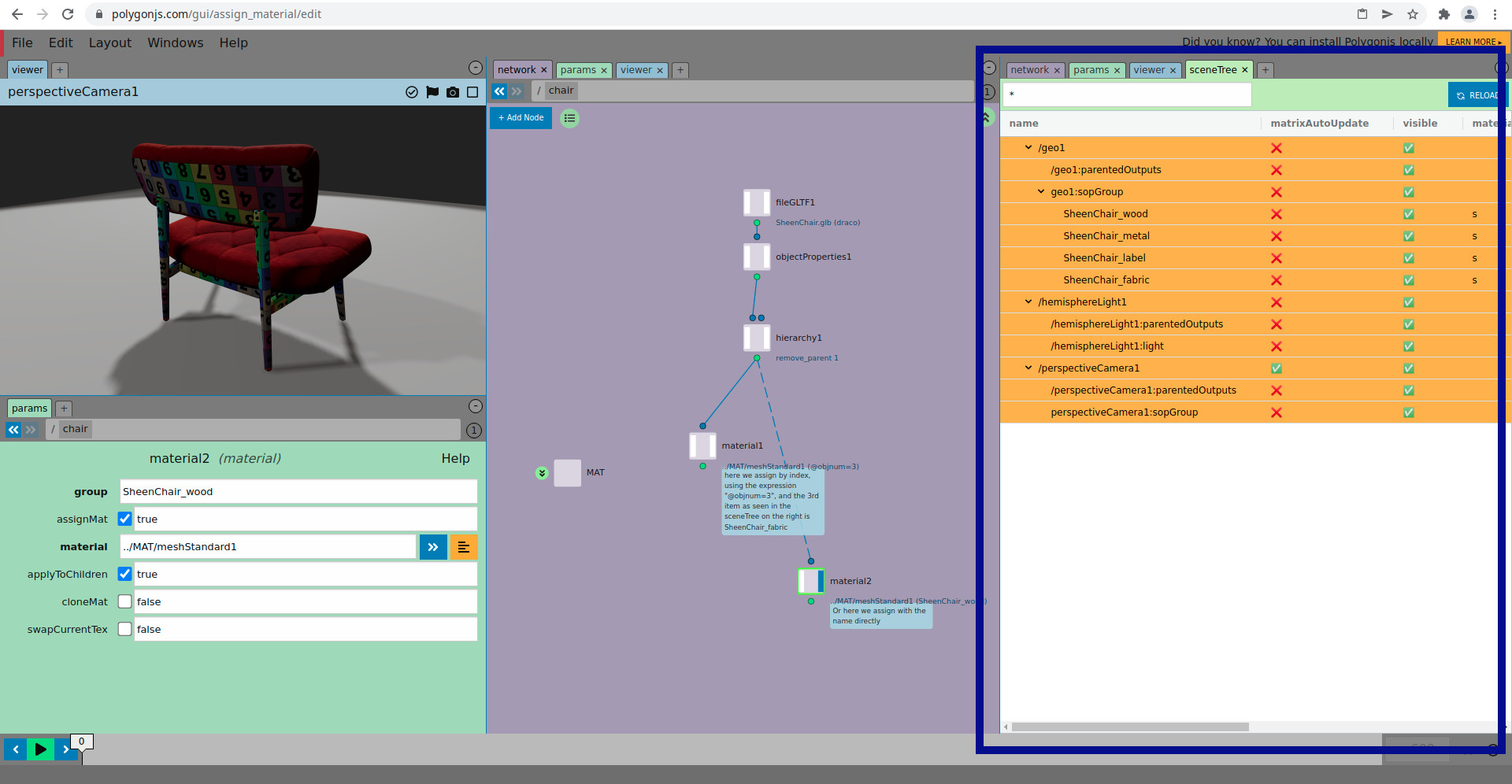Image resolution: width=1512 pixels, height=784 pixels.
Task: Collapse the top-left viewer panel via minus circle
Action: click(x=476, y=68)
